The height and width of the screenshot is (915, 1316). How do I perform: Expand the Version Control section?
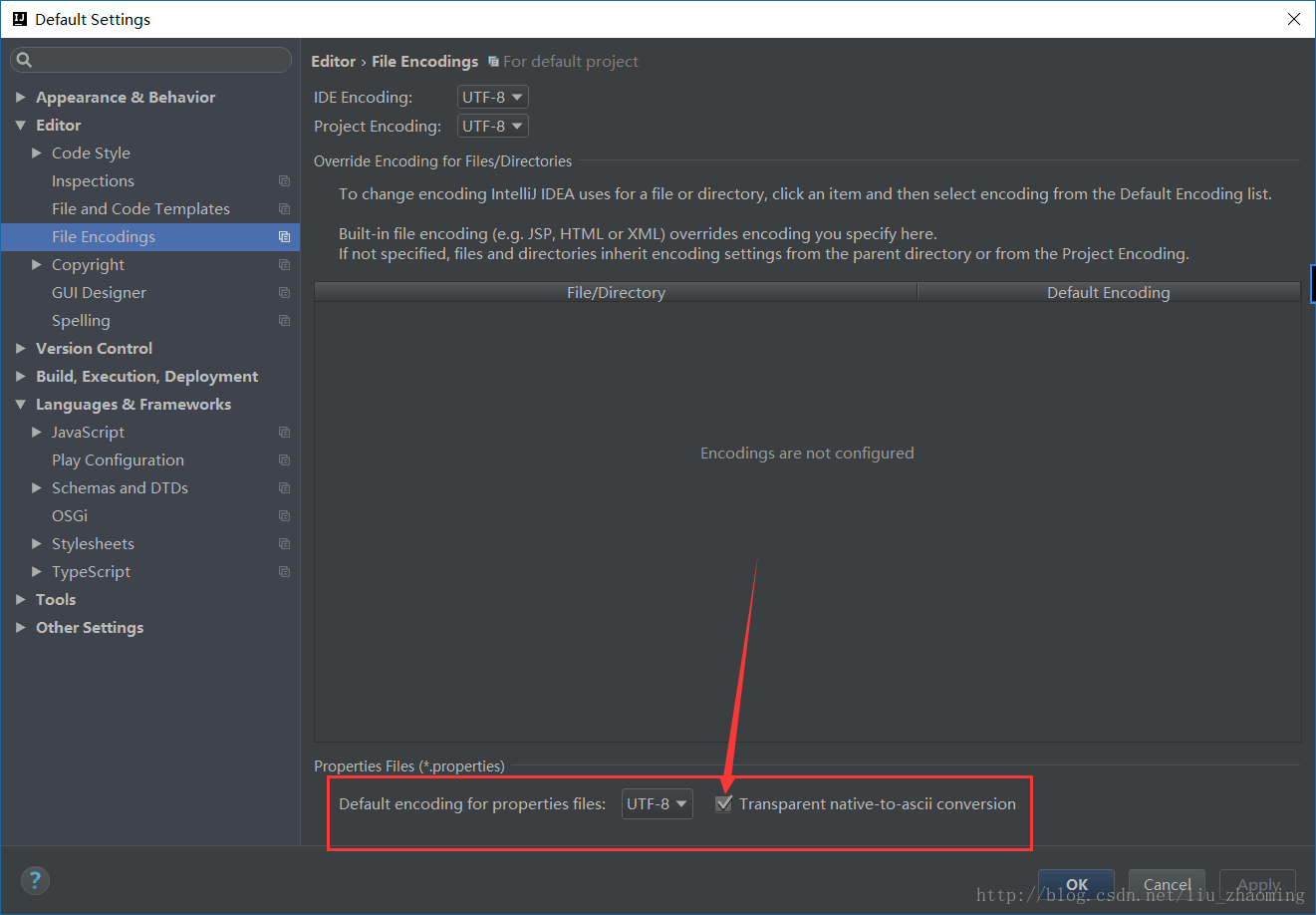click(x=20, y=348)
